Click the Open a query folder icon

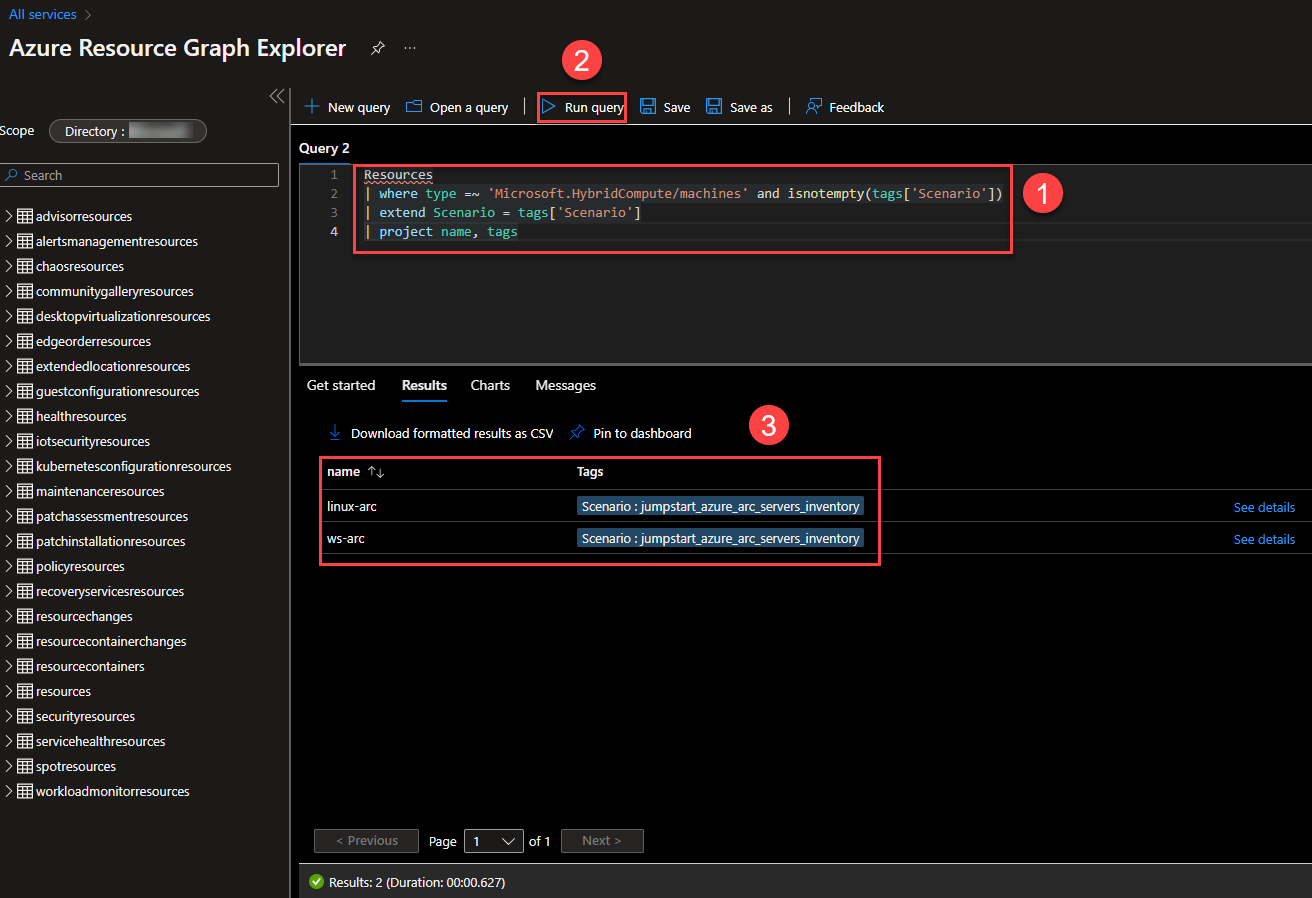point(413,107)
